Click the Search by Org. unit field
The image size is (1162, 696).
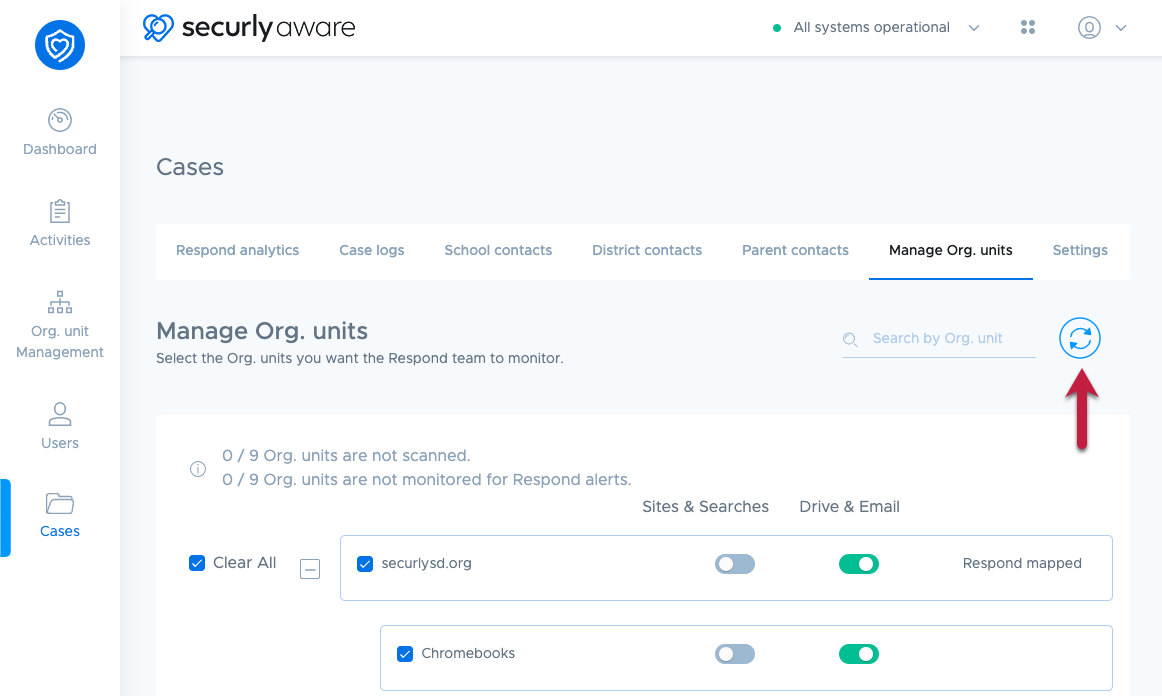click(939, 339)
